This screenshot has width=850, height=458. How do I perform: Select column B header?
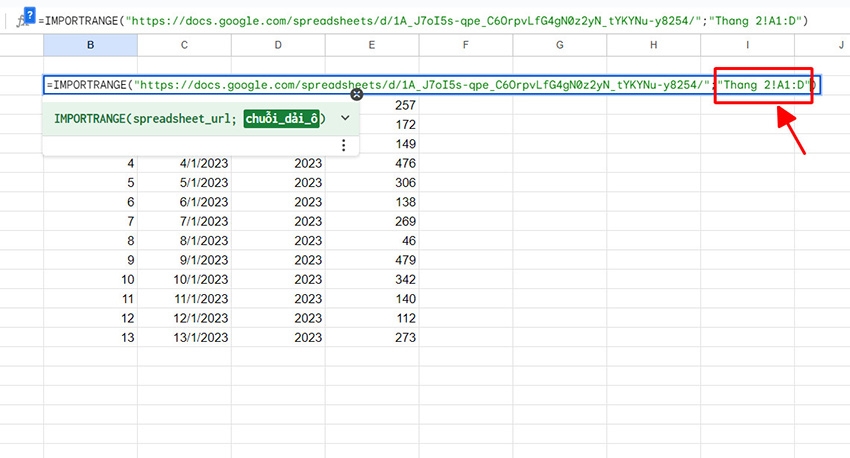[x=91, y=45]
